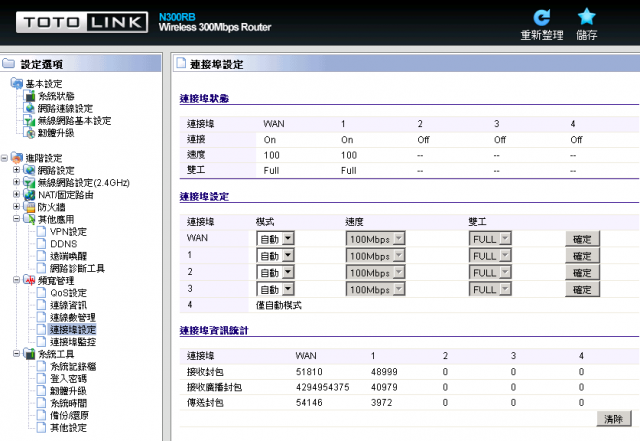640x441 pixels.
Task: Select 連接埠設定 in the sidebar tree
Action: (x=73, y=330)
